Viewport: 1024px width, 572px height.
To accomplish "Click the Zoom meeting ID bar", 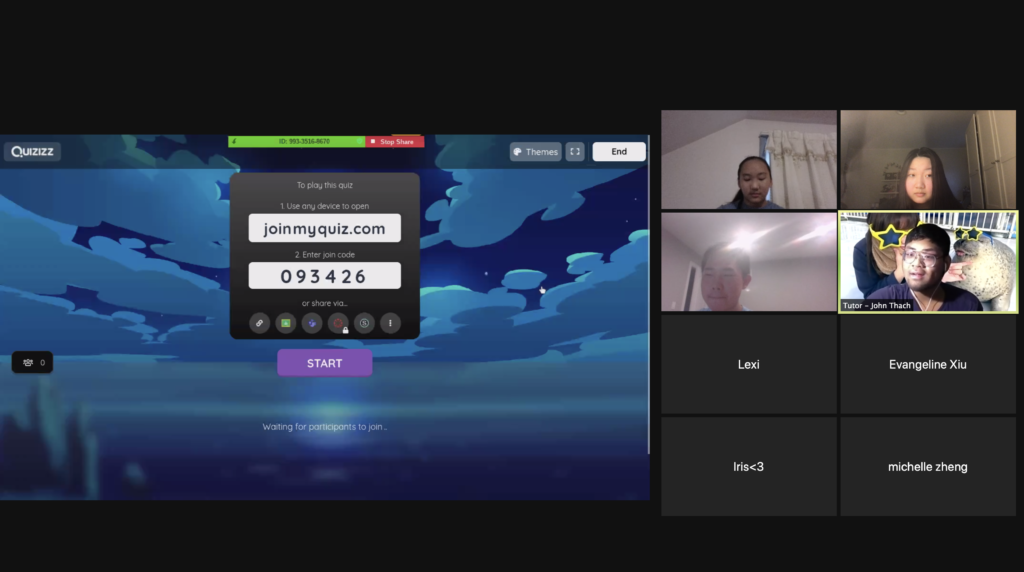I will (x=296, y=142).
